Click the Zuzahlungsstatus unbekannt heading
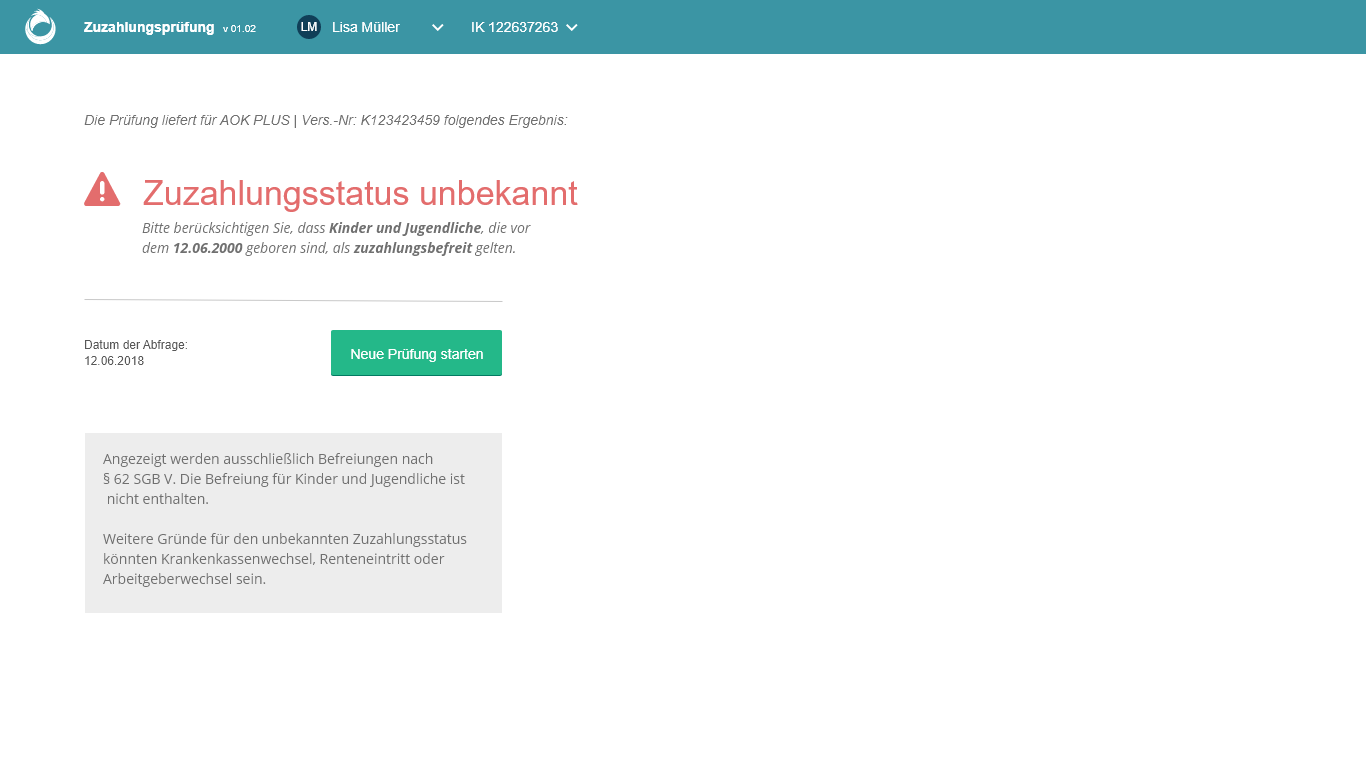Viewport: 1366px width, 766px height. pos(360,193)
